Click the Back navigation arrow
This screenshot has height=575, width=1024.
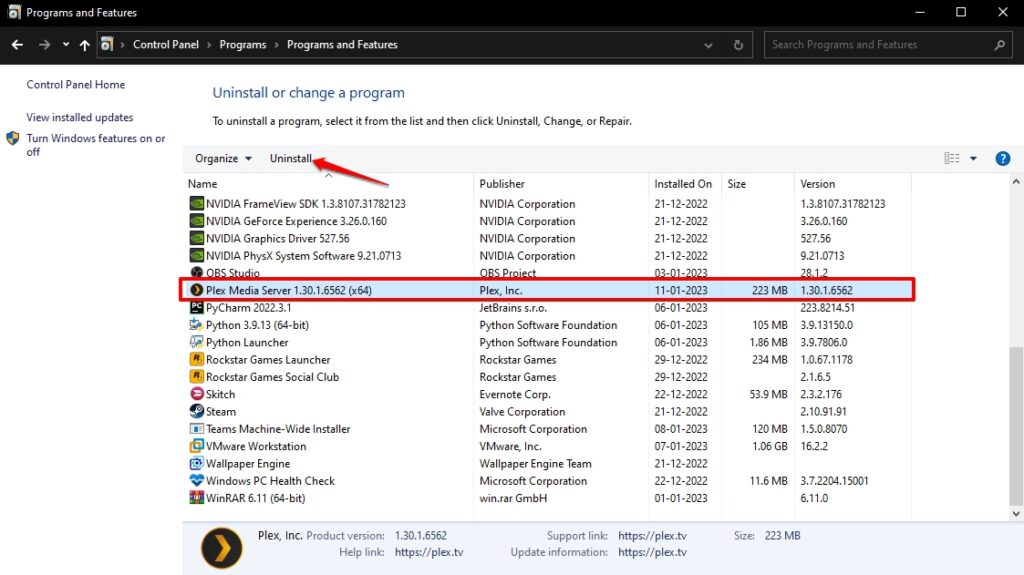(x=18, y=45)
